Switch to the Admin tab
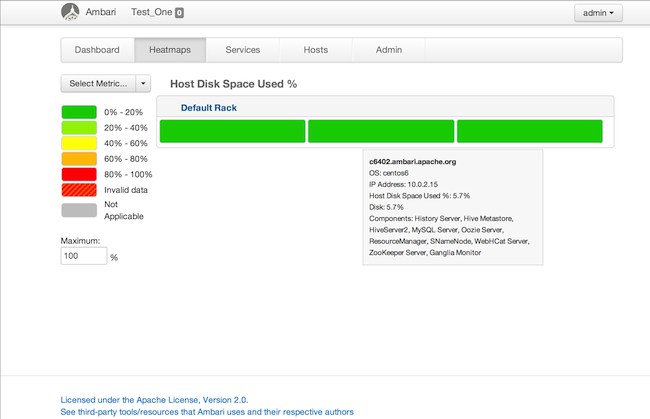The width and height of the screenshot is (650, 419). coord(389,50)
